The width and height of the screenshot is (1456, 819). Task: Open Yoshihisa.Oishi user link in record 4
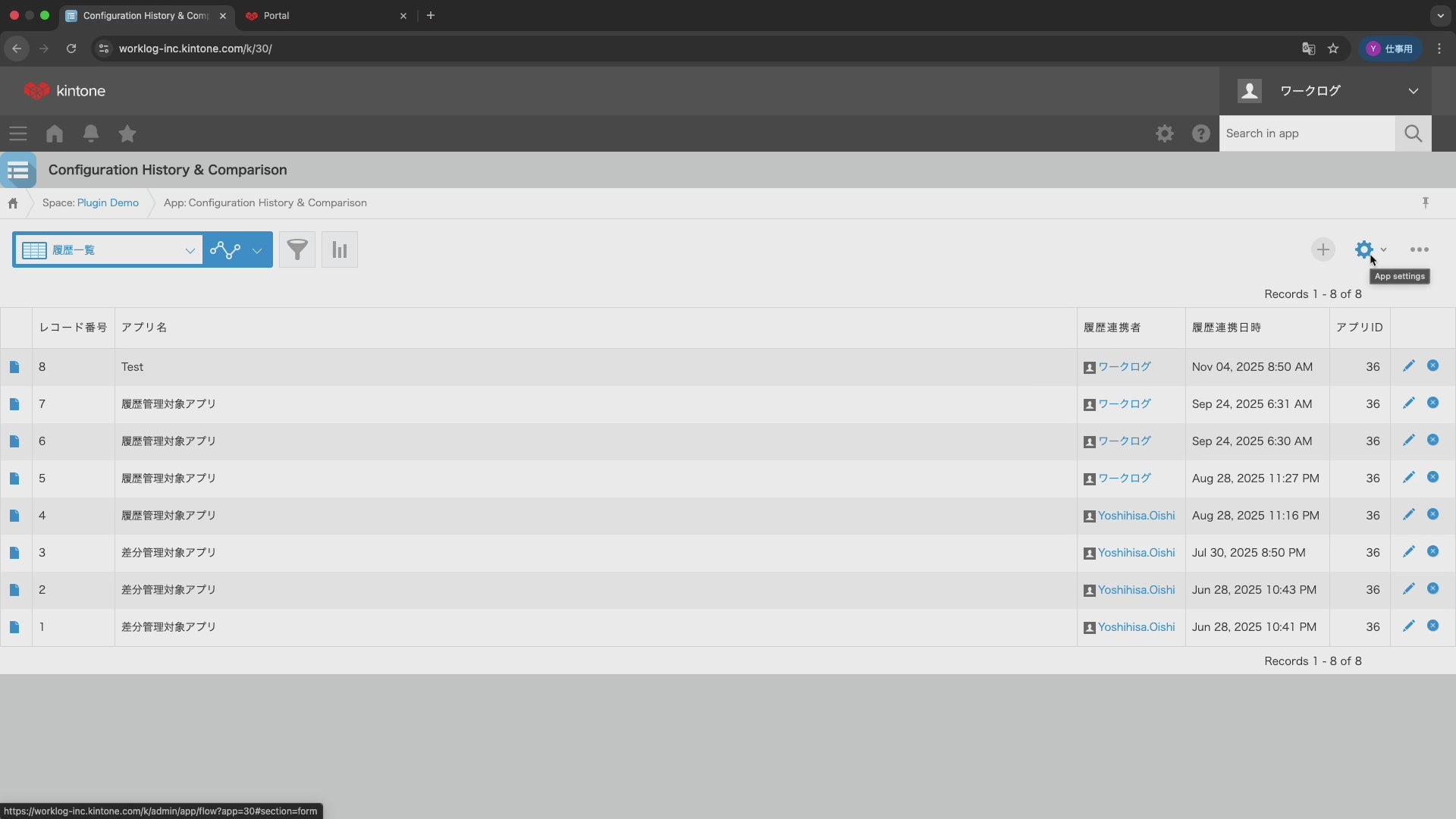point(1136,516)
